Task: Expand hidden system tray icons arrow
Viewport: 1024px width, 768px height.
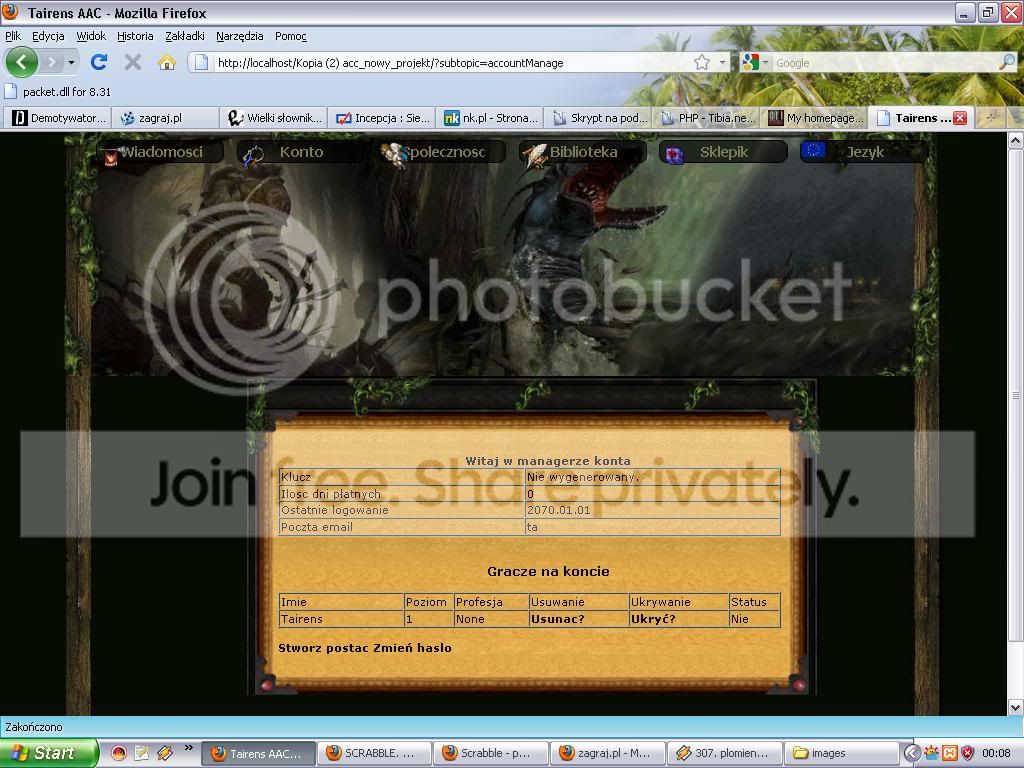Action: [x=912, y=754]
